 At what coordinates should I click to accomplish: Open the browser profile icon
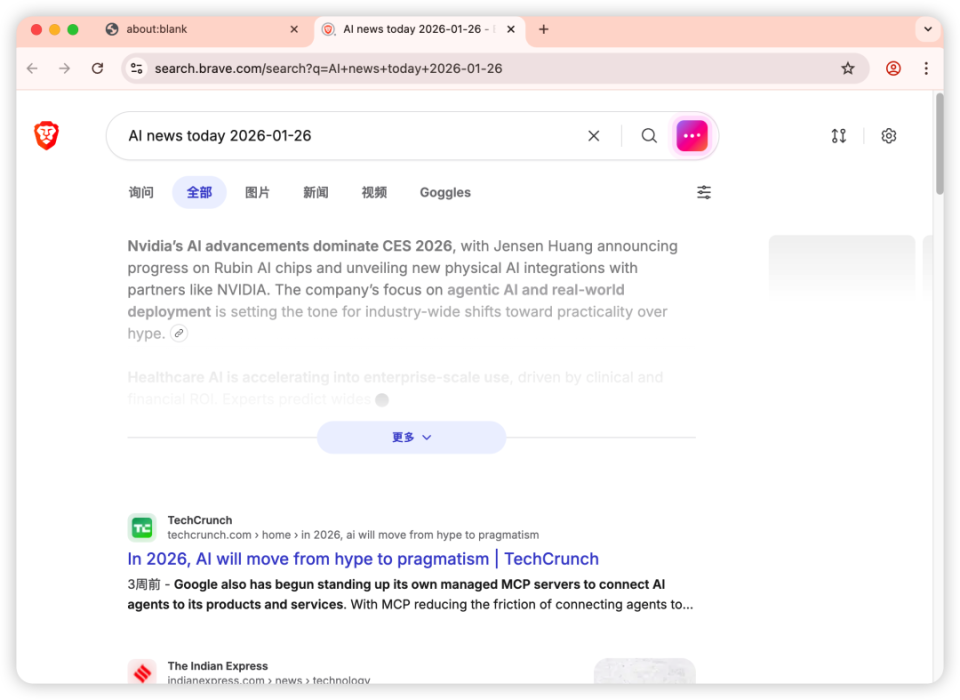[x=893, y=68]
